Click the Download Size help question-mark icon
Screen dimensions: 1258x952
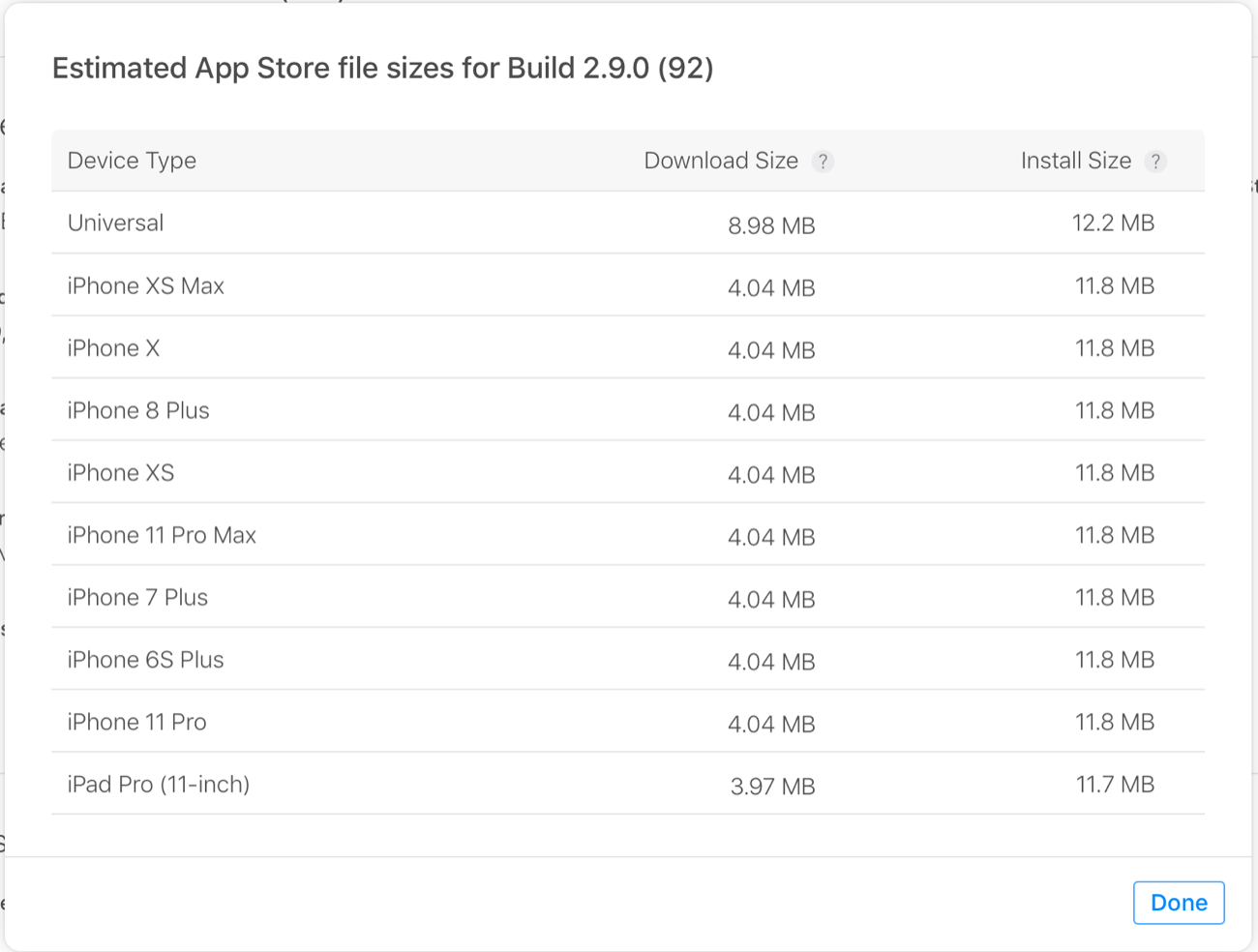coord(823,162)
